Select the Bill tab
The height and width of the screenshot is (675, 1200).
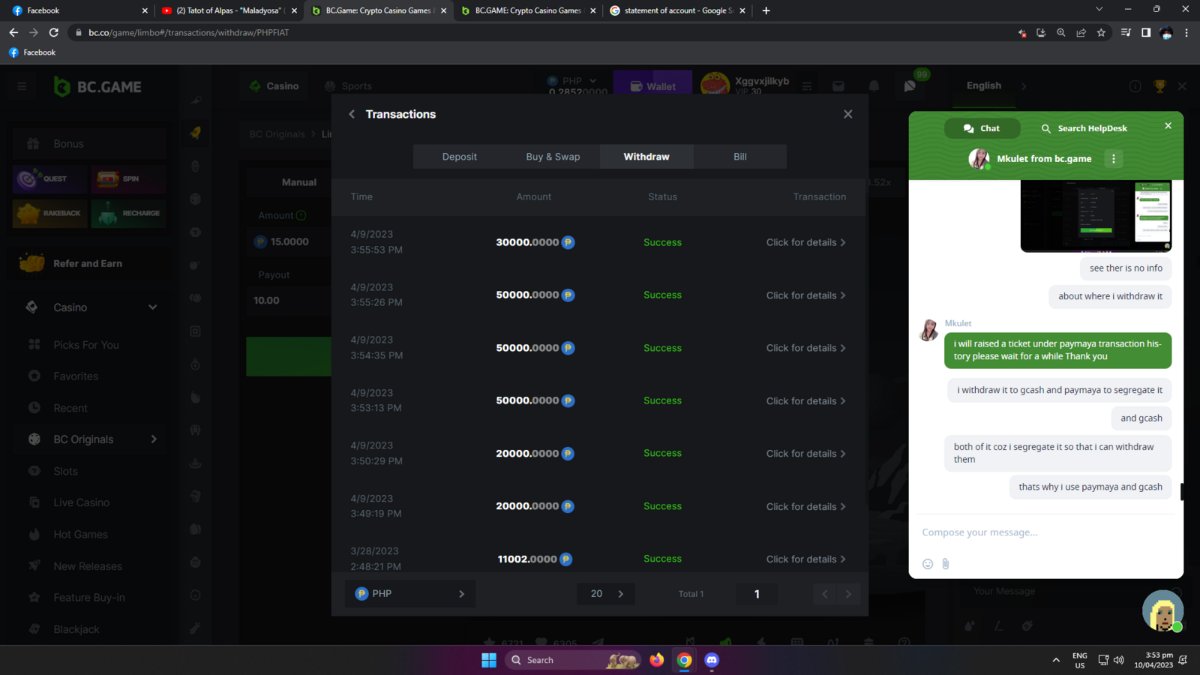[739, 157]
